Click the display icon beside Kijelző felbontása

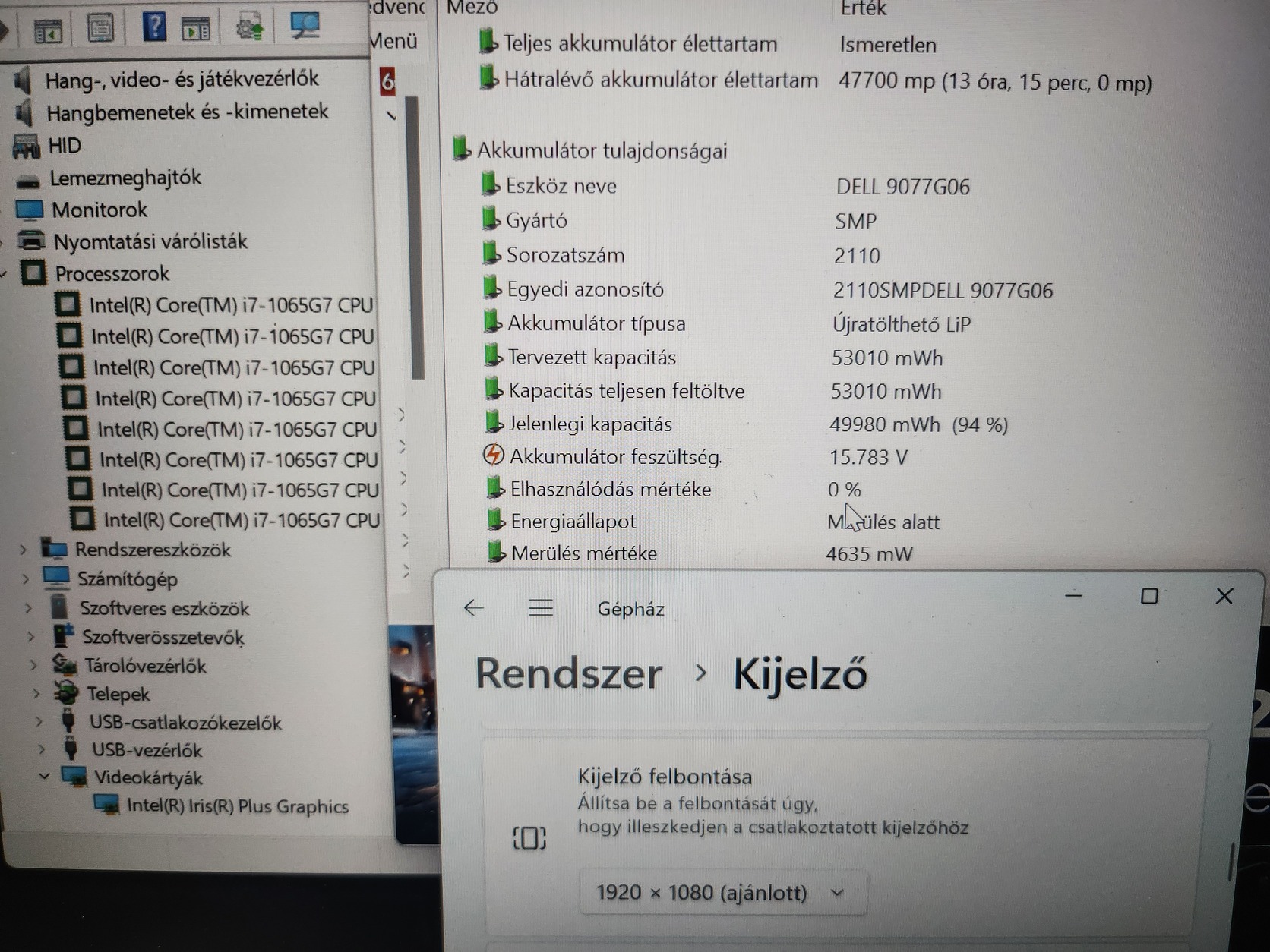coord(529,838)
